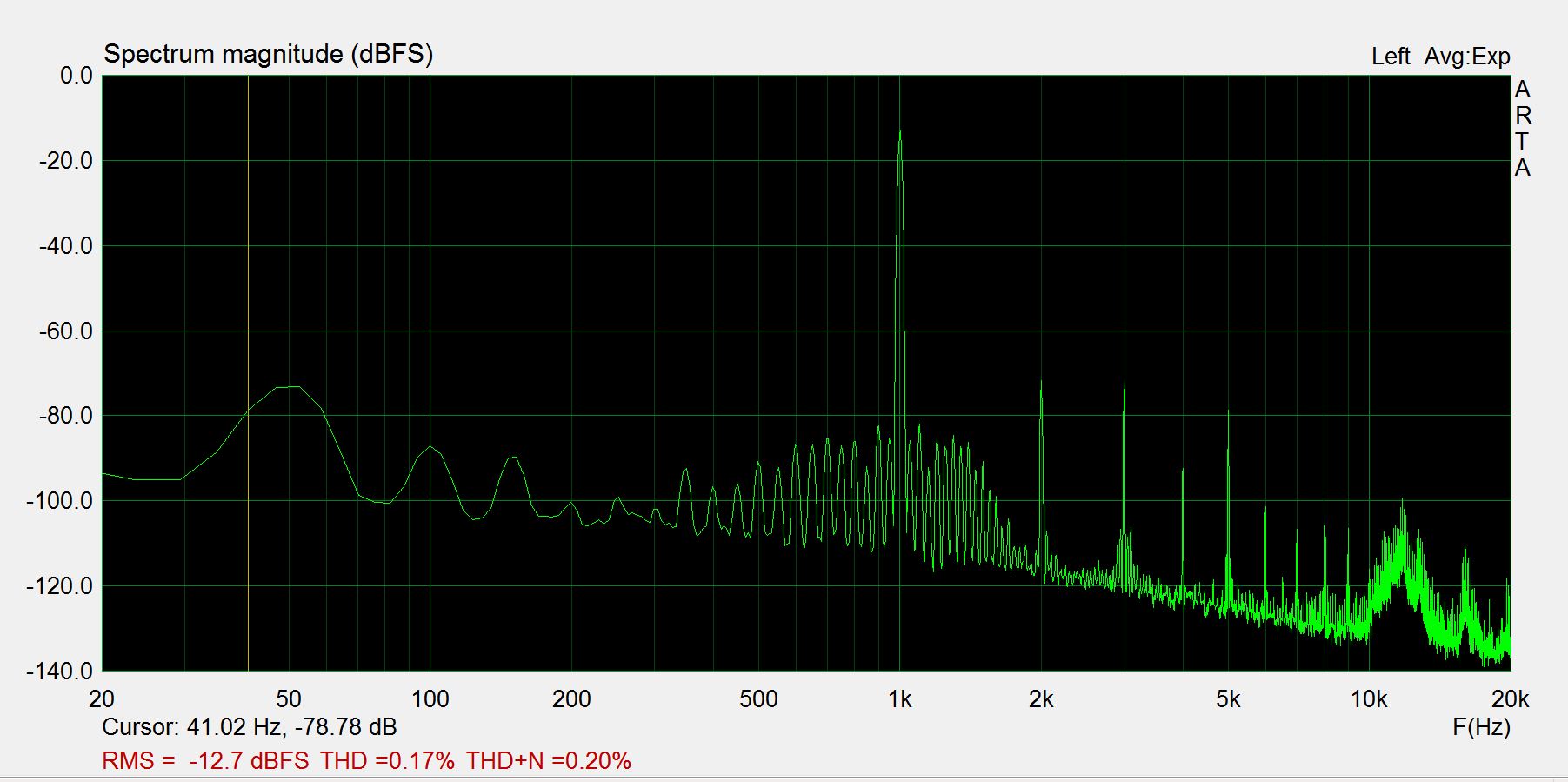The image size is (1568, 782).
Task: Click the 2 kHz second harmonic peak
Action: pos(1041,382)
